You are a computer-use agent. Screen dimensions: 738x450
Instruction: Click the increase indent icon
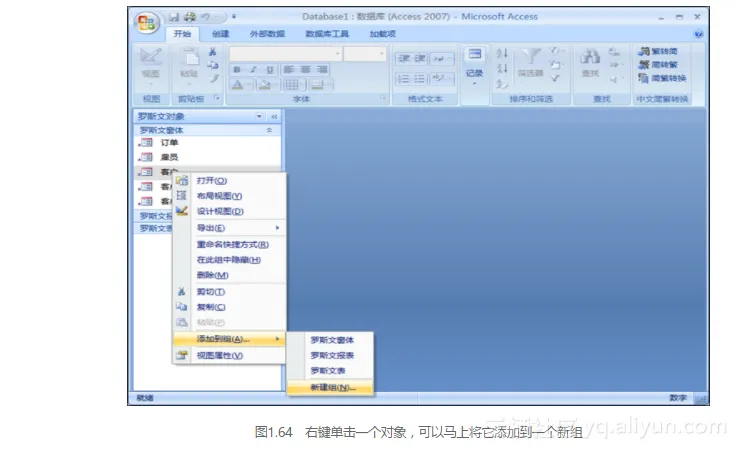click(419, 59)
